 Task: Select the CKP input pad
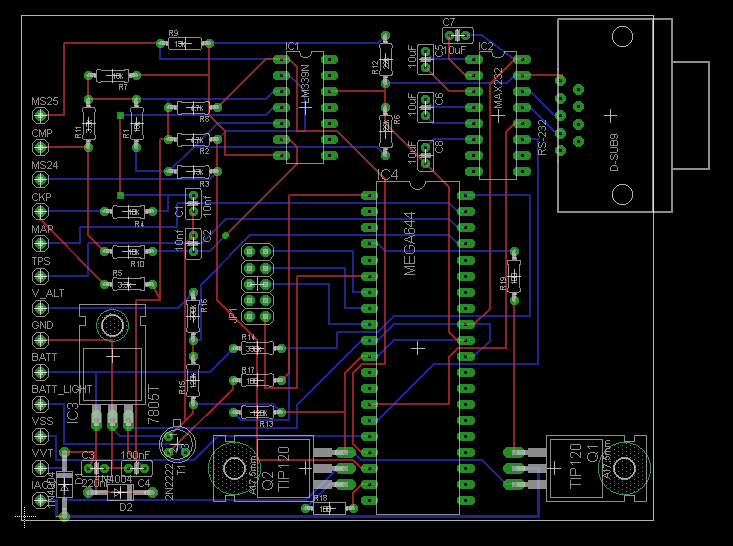click(x=40, y=211)
